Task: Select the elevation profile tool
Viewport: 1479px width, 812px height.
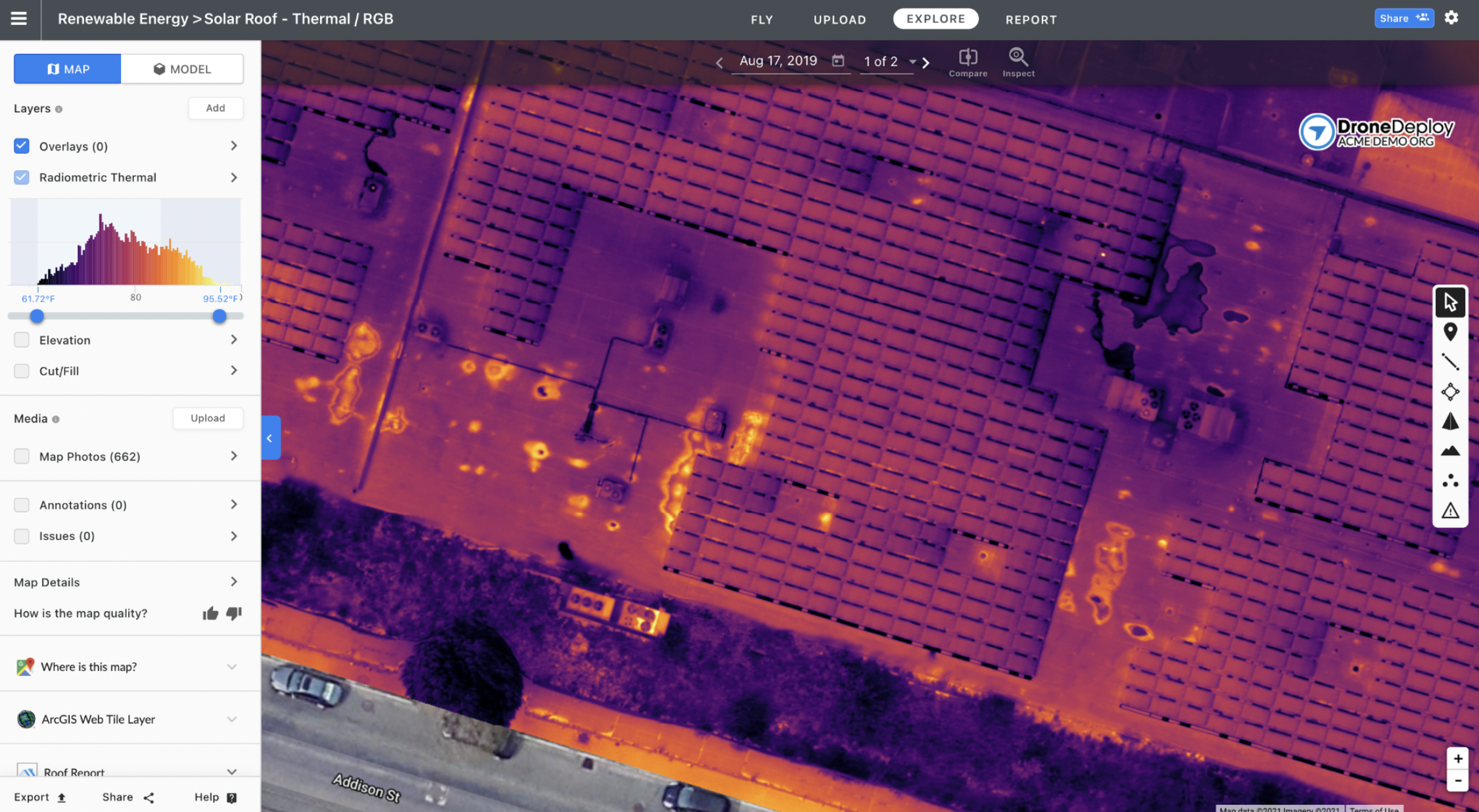Action: pos(1450,451)
